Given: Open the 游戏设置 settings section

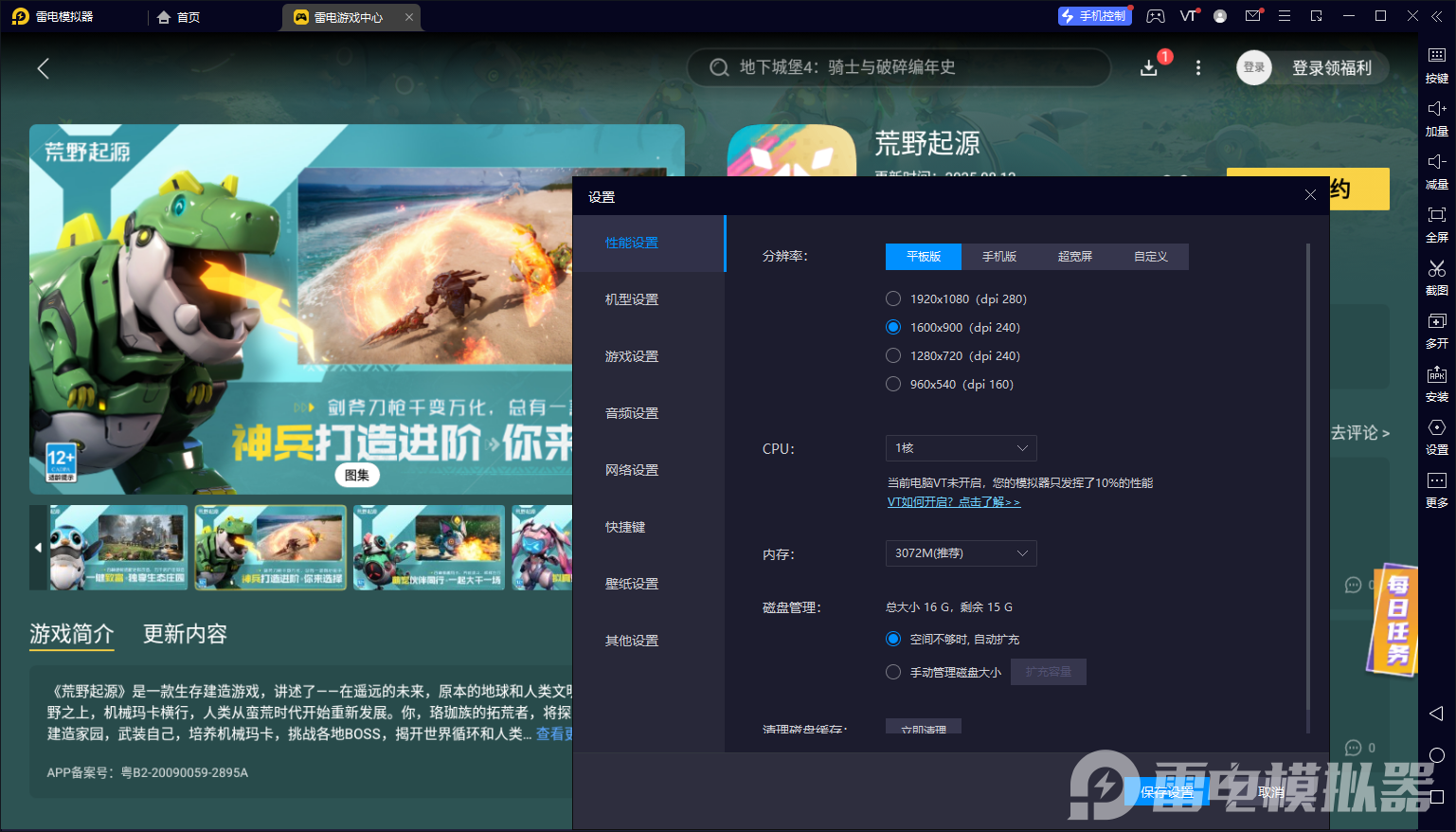Looking at the screenshot, I should click(x=632, y=356).
